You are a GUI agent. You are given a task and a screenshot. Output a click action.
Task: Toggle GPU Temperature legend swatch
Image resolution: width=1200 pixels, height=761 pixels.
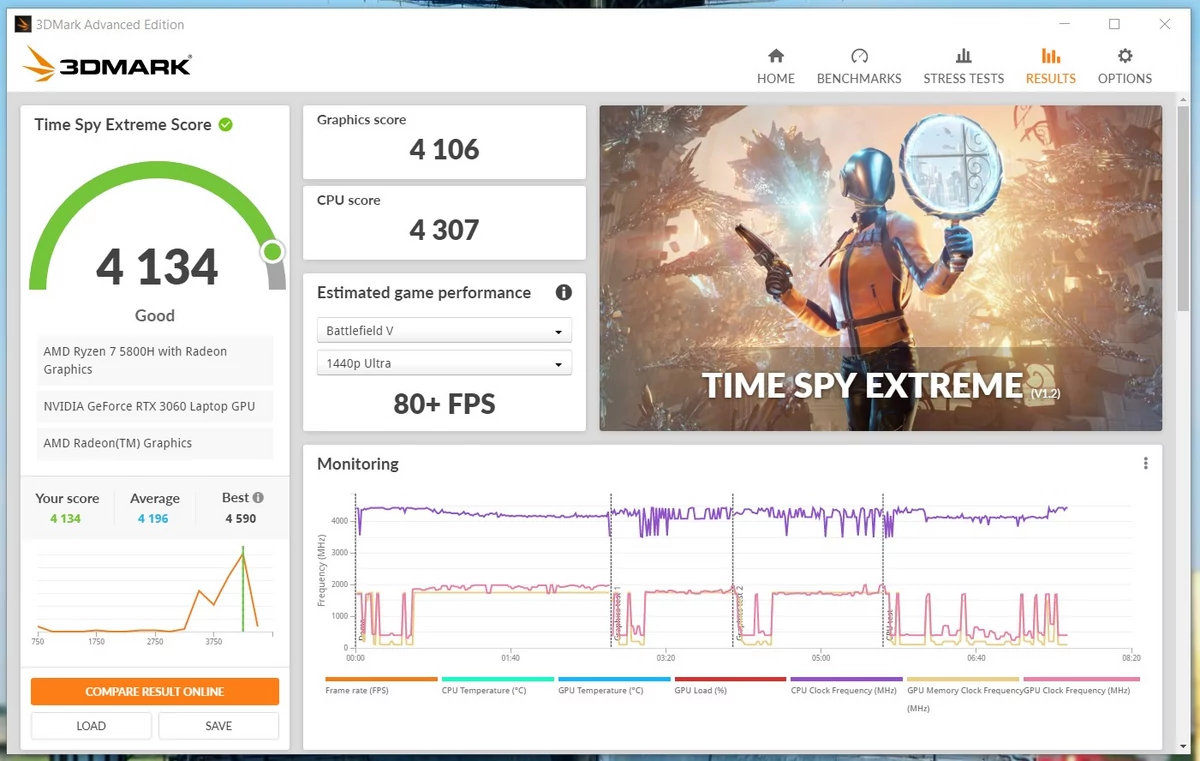click(614, 679)
